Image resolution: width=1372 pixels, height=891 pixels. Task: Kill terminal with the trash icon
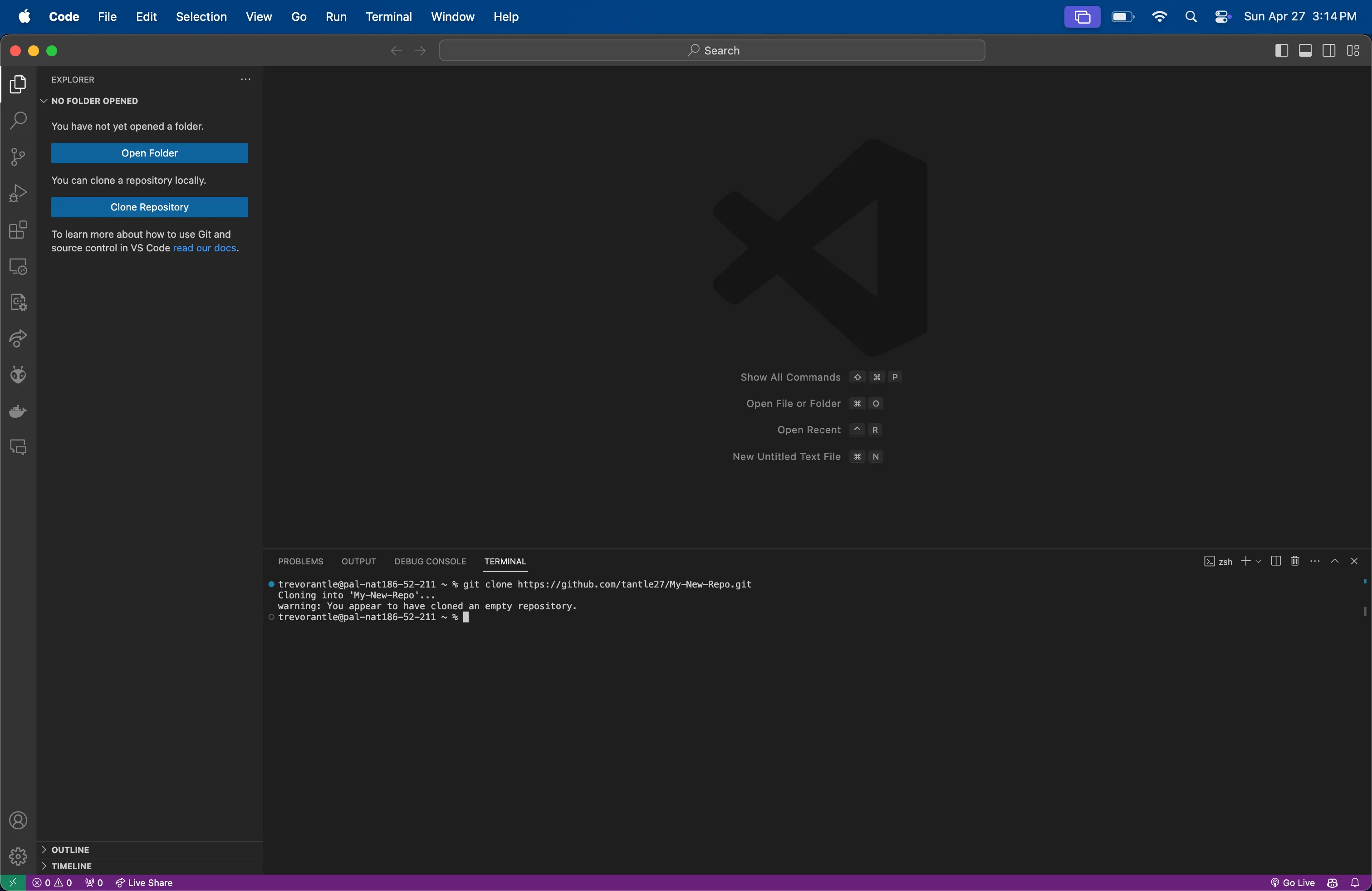[1295, 561]
